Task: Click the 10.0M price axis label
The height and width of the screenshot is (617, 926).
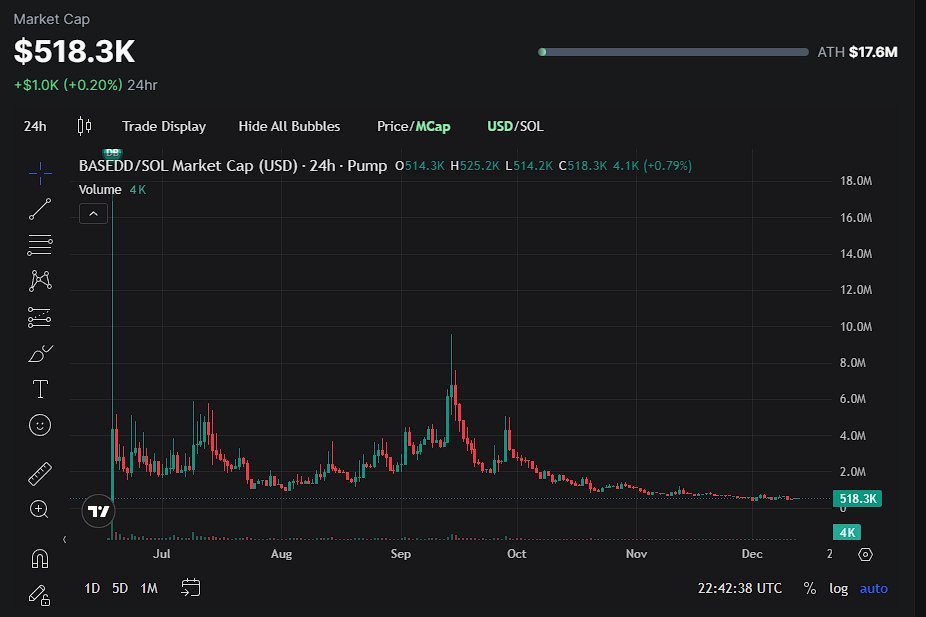Action: point(856,327)
